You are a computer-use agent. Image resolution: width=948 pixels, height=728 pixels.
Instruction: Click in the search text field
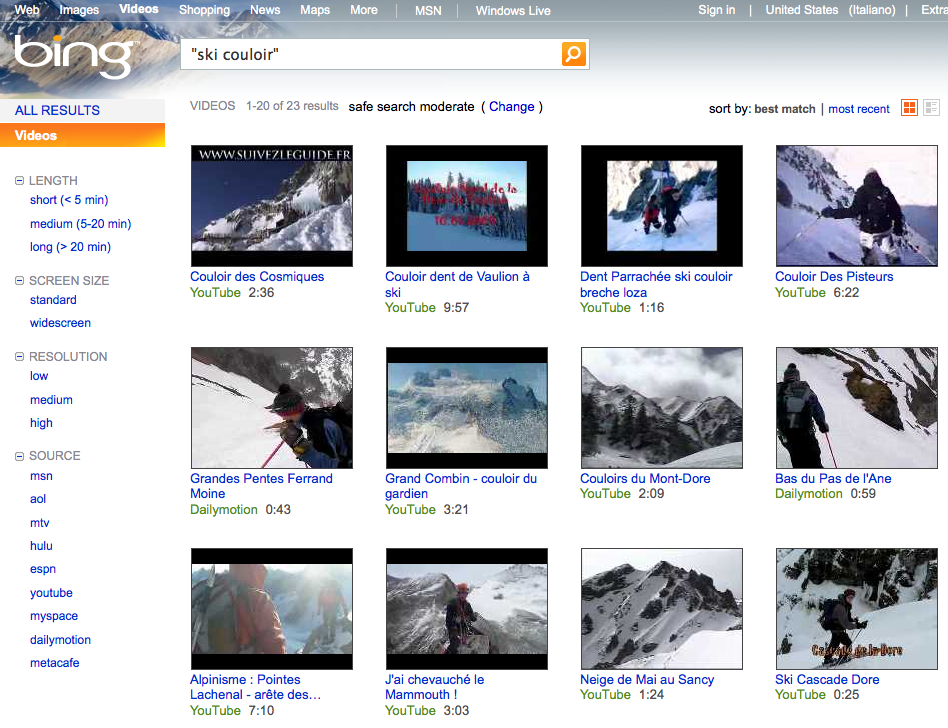pyautogui.click(x=370, y=54)
